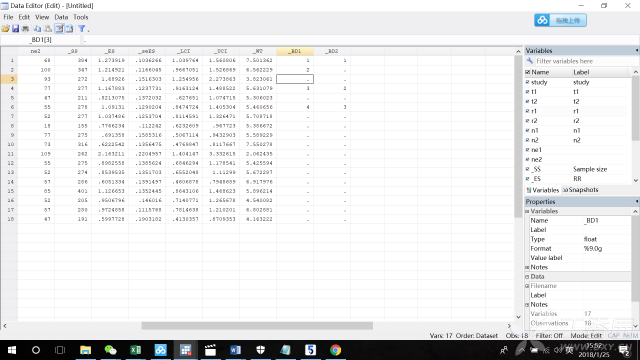Click the Open file folder toolbar icon
This screenshot has height=360, width=640.
5,29
